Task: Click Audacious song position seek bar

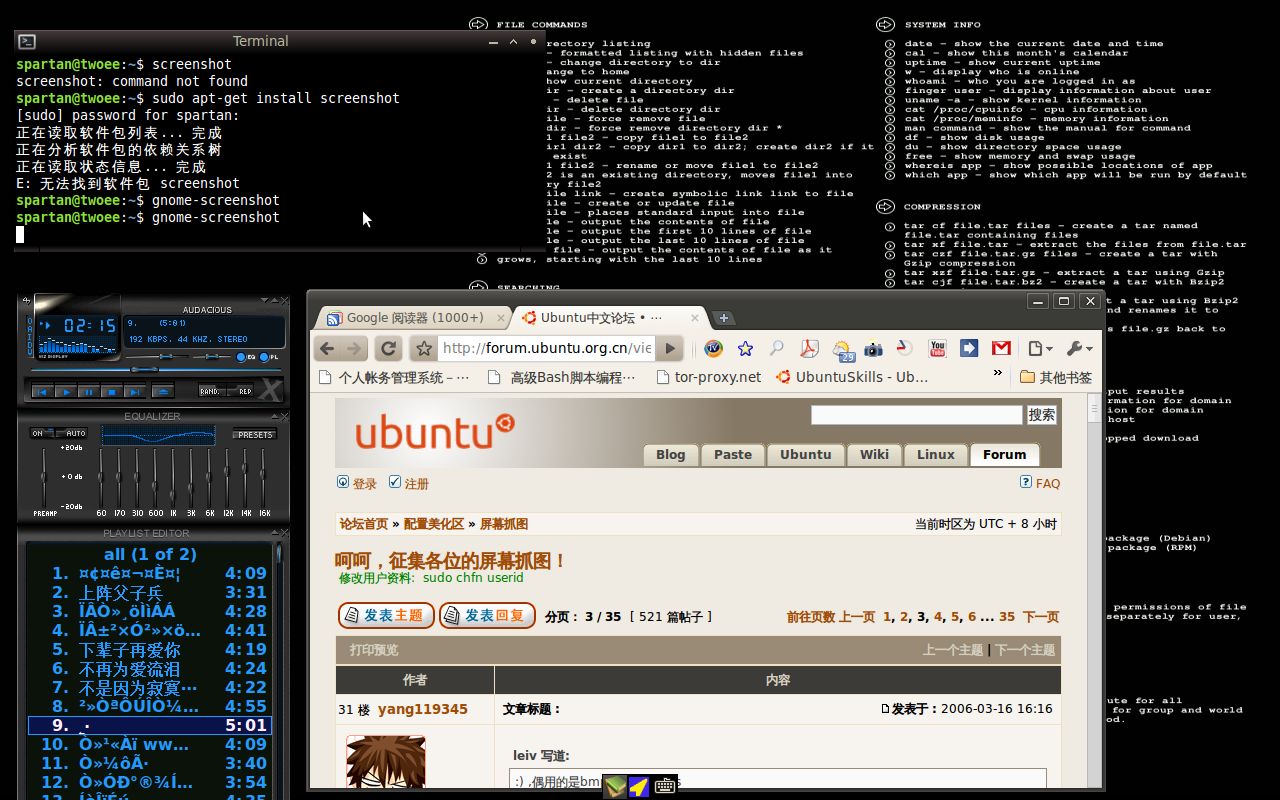Action: coord(156,370)
